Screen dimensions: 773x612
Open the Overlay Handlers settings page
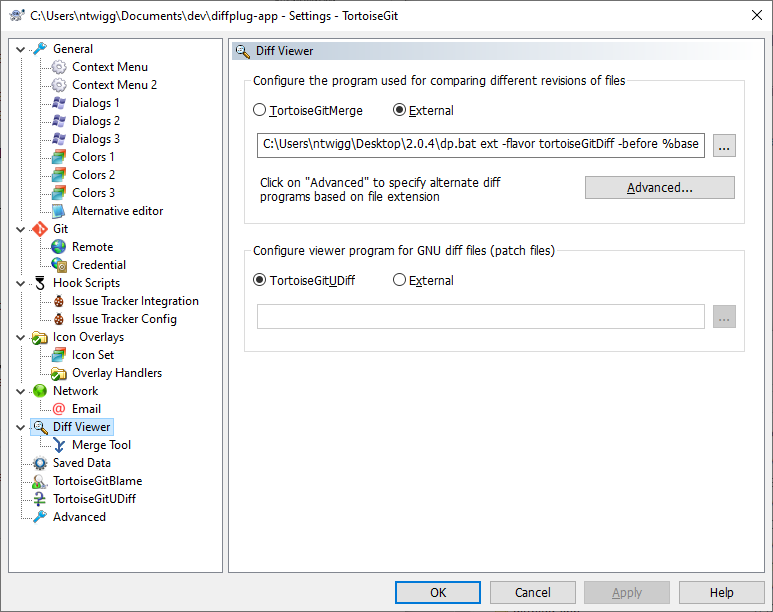(x=117, y=373)
